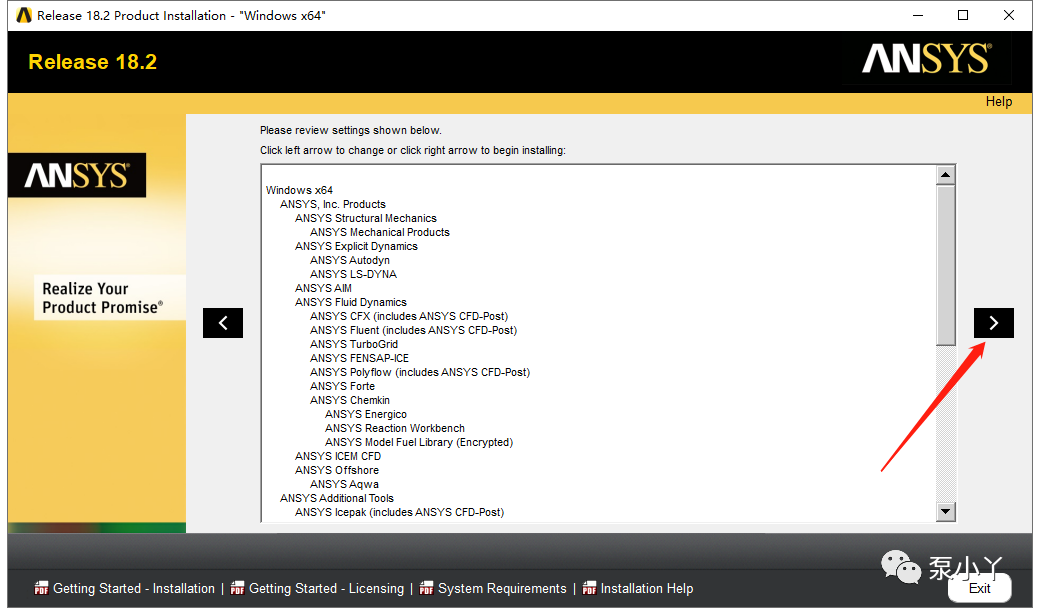The width and height of the screenshot is (1040, 615).
Task: Open Getting Started - Installation PDF
Action: [x=133, y=588]
